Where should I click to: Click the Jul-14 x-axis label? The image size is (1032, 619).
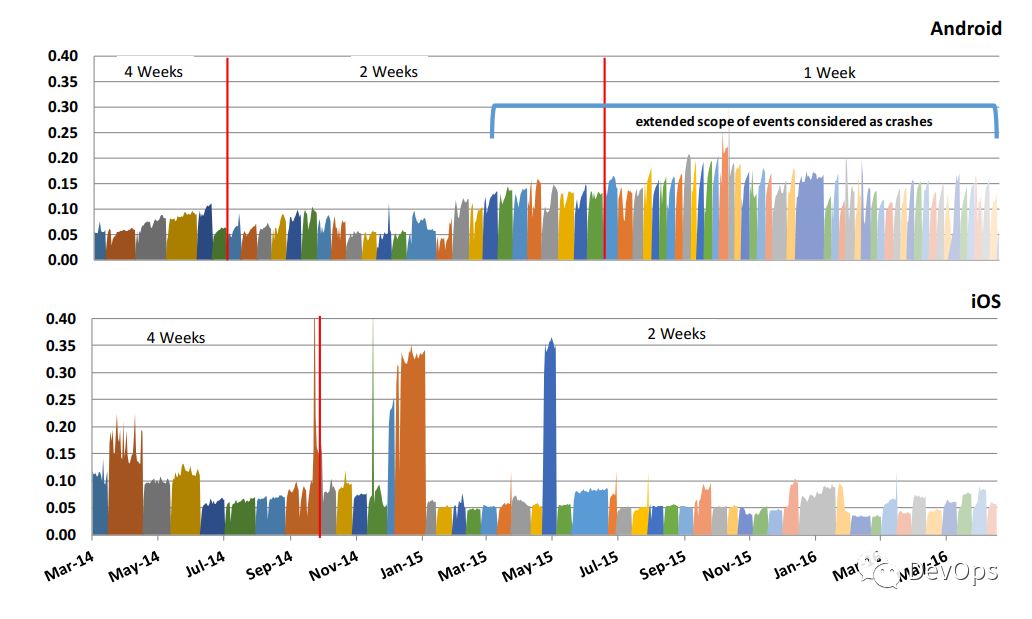(205, 565)
